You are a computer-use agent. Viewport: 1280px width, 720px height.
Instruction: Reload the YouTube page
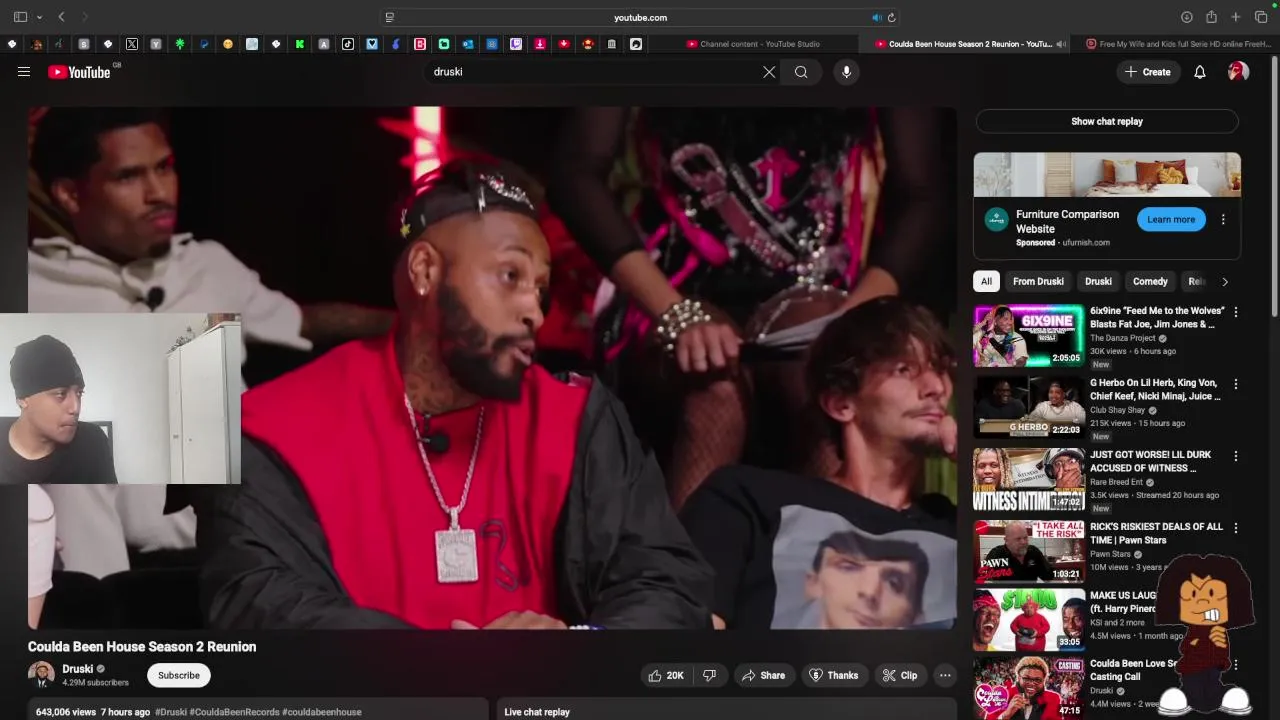pyautogui.click(x=891, y=17)
